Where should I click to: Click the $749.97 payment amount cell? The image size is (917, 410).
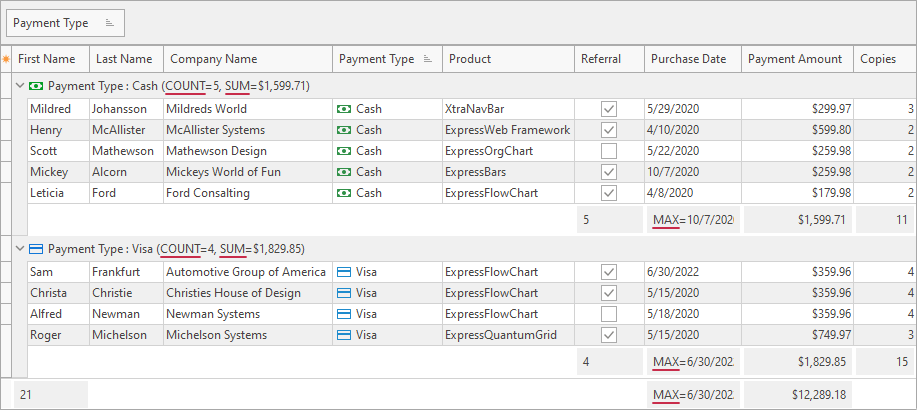click(797, 335)
